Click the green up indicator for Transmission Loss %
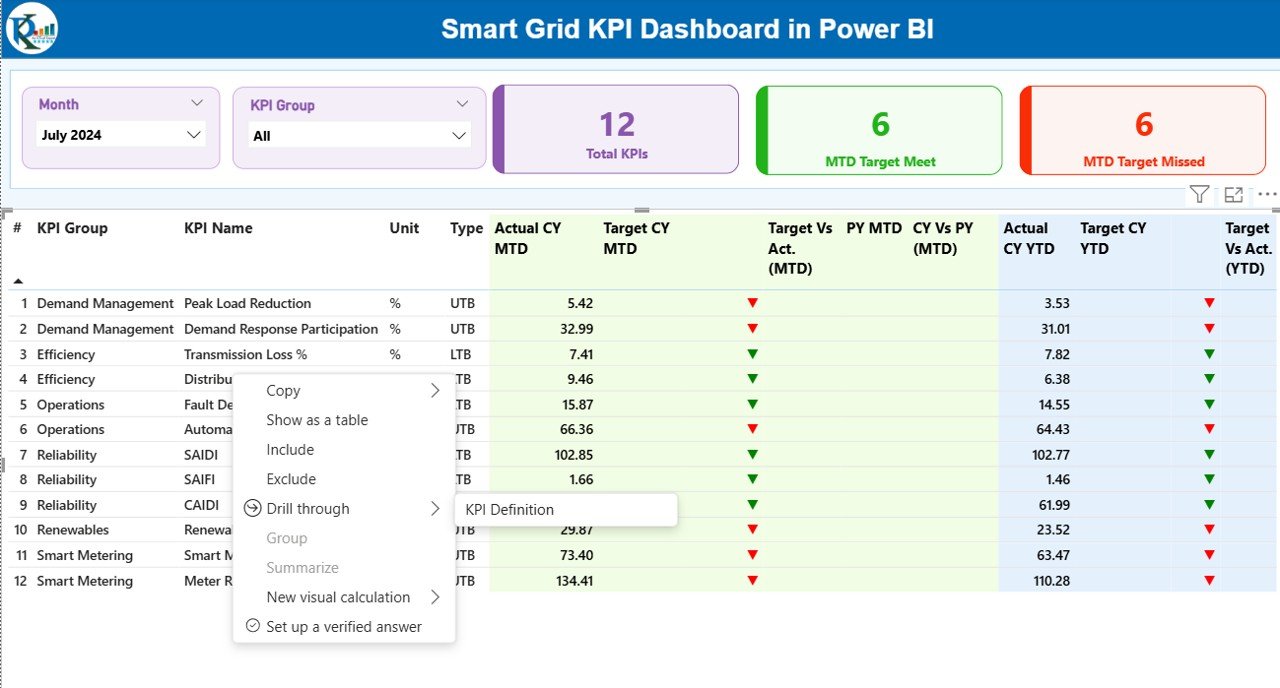The width and height of the screenshot is (1280, 688). 751,354
